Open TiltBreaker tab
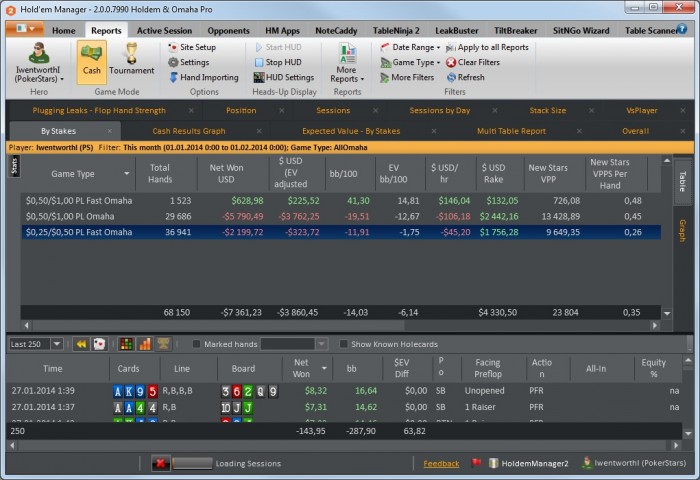Screen dimensions: 700x480 point(515,31)
